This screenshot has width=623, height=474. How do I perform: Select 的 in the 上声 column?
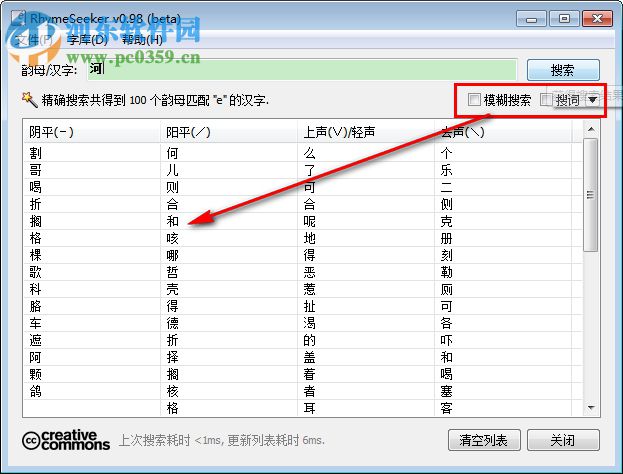pyautogui.click(x=310, y=340)
